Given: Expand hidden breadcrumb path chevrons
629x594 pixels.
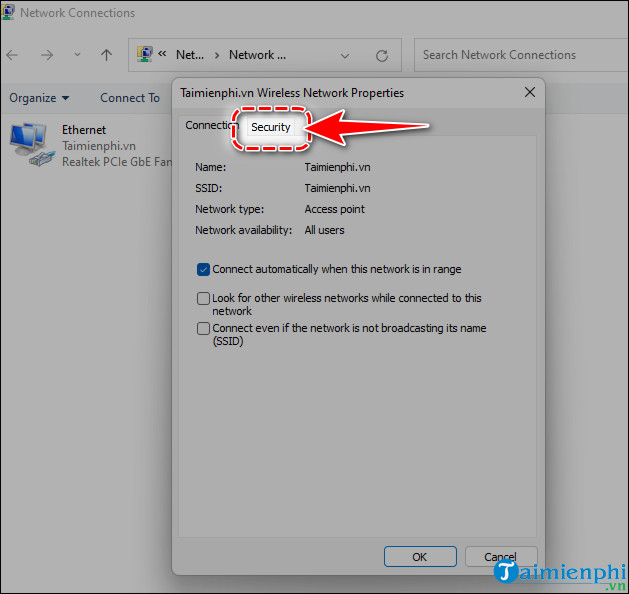Looking at the screenshot, I should (162, 54).
